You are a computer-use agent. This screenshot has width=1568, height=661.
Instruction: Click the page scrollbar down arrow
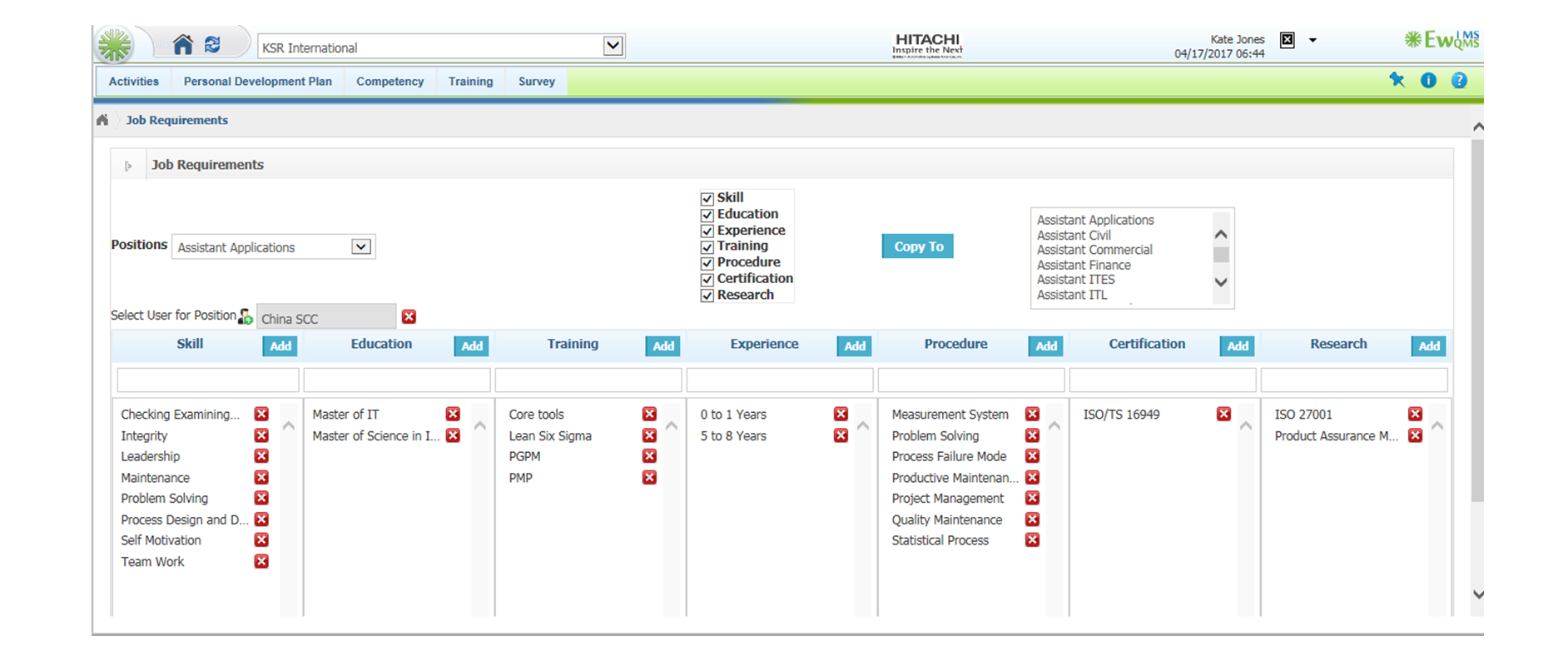point(1478,594)
